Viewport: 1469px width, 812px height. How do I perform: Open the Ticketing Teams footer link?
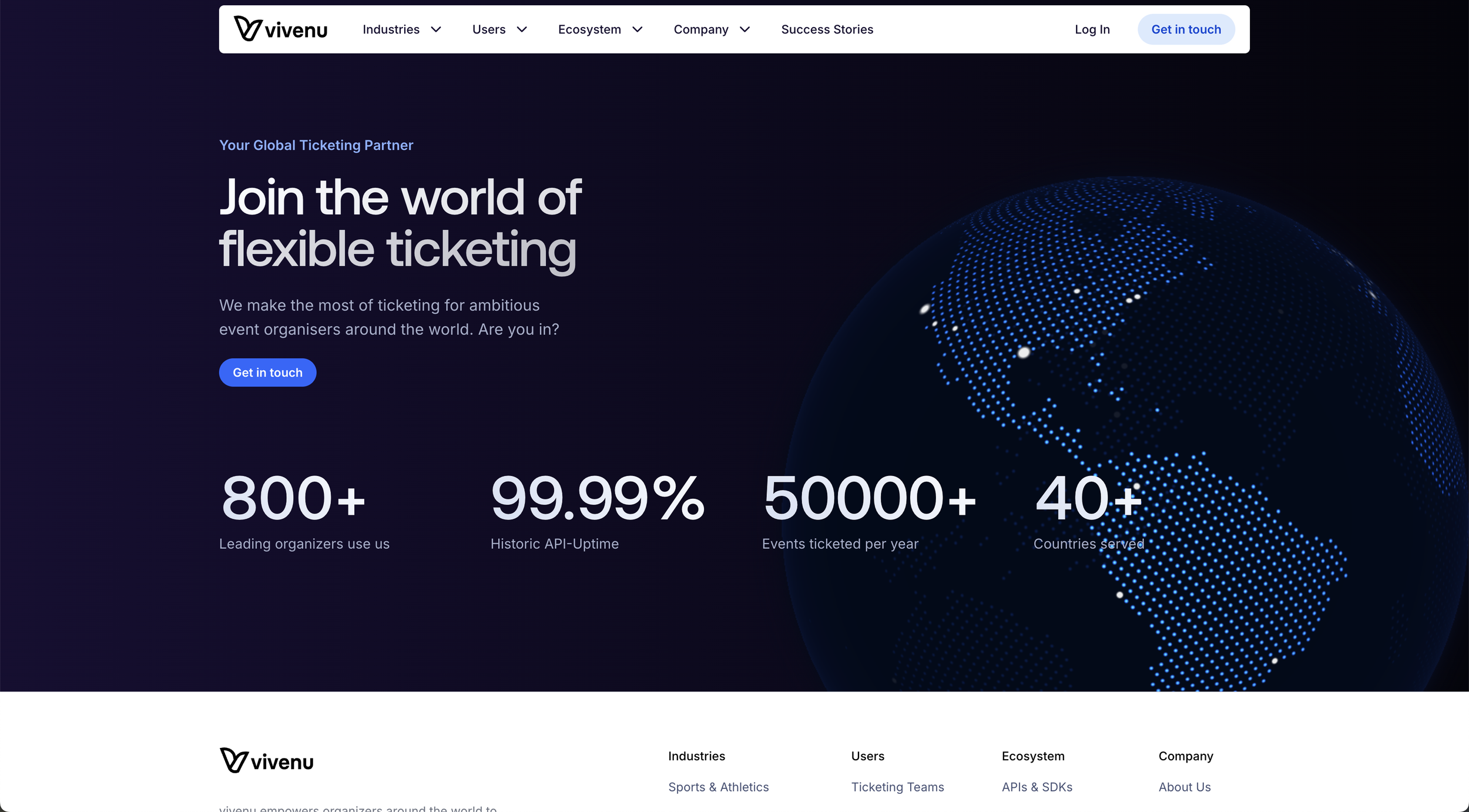click(x=897, y=787)
